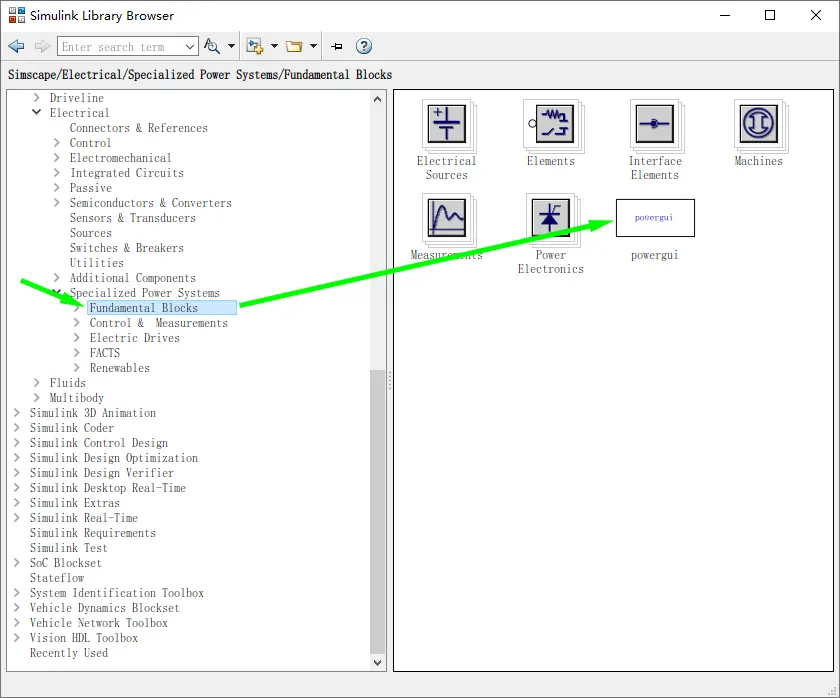Click the pin library browser icon
Image resolution: width=840 pixels, height=698 pixels.
(x=336, y=47)
